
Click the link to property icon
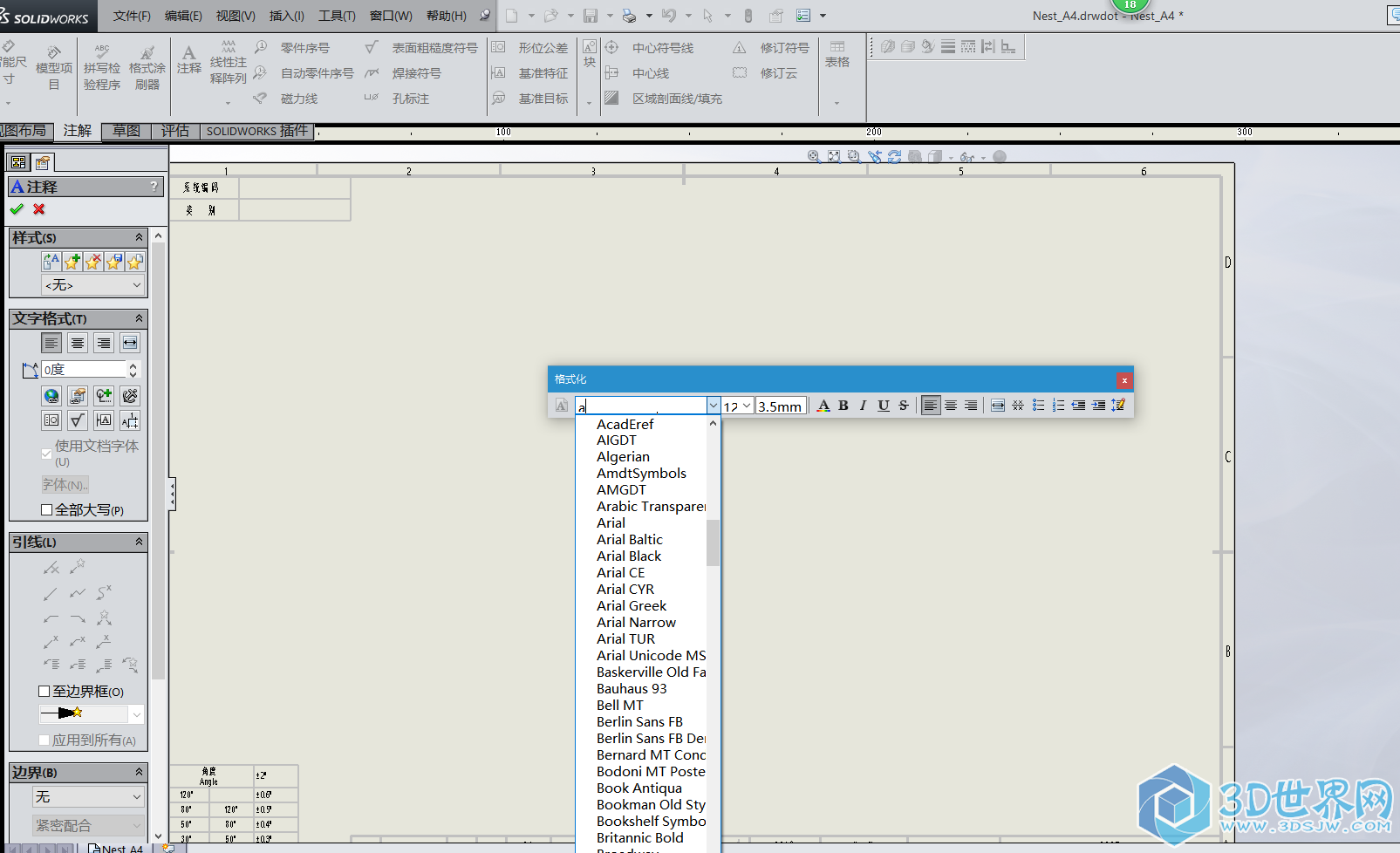point(78,396)
